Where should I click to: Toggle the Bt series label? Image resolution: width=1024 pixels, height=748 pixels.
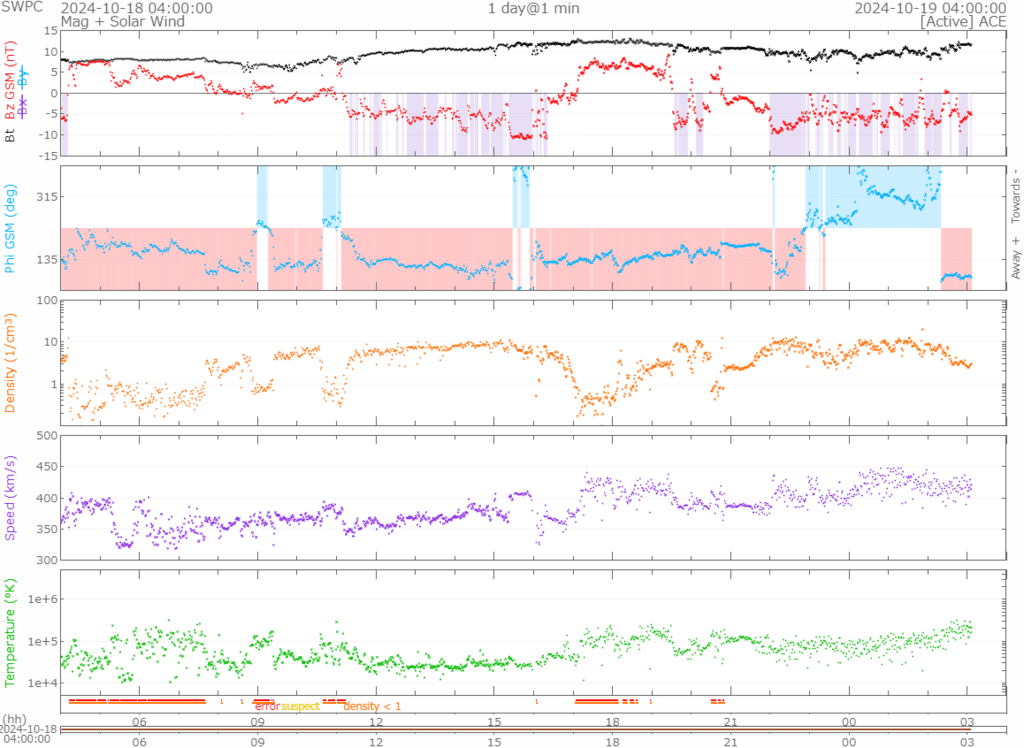(x=10, y=136)
